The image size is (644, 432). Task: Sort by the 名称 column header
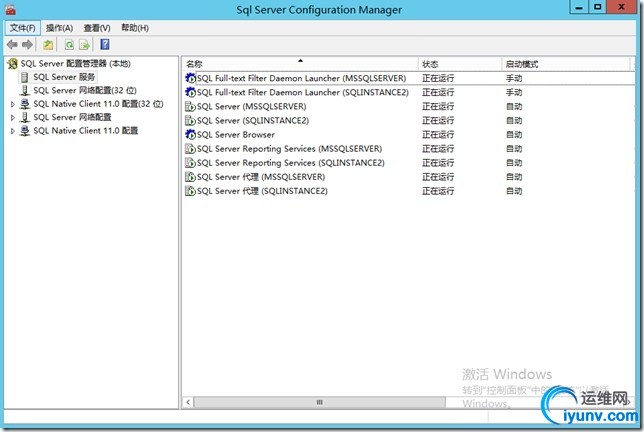300,64
